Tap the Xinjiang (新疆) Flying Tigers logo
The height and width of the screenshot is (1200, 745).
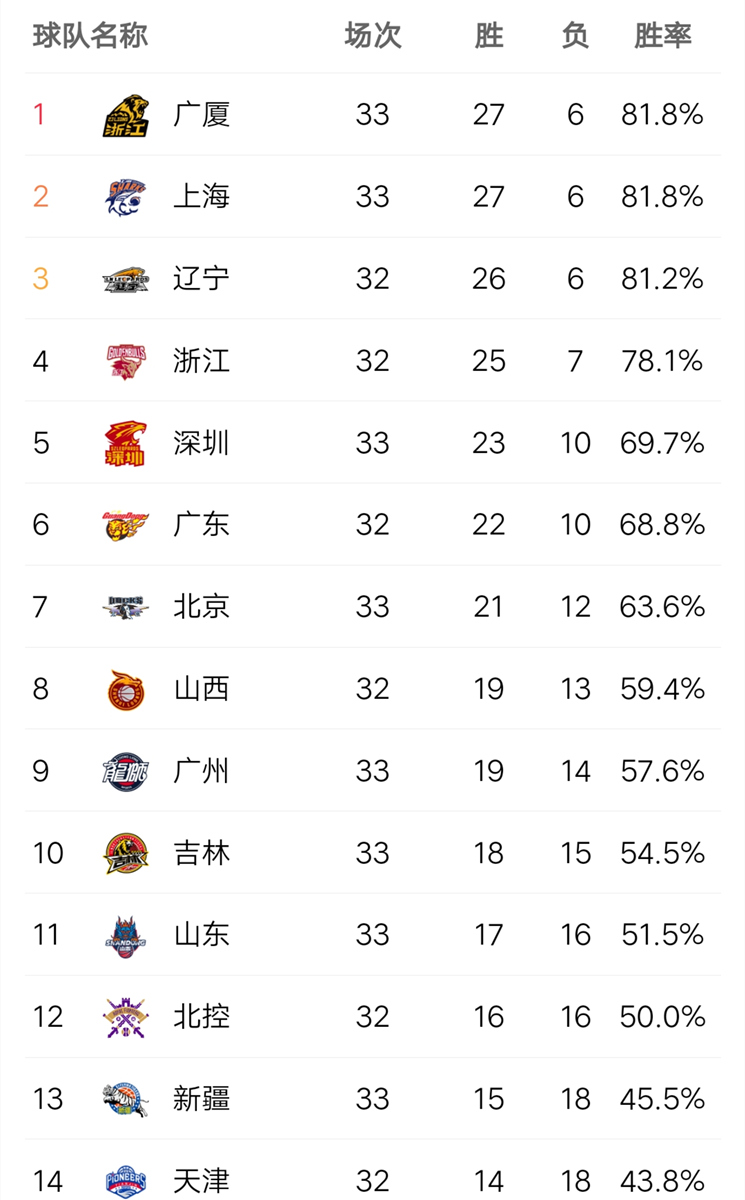(x=127, y=1099)
